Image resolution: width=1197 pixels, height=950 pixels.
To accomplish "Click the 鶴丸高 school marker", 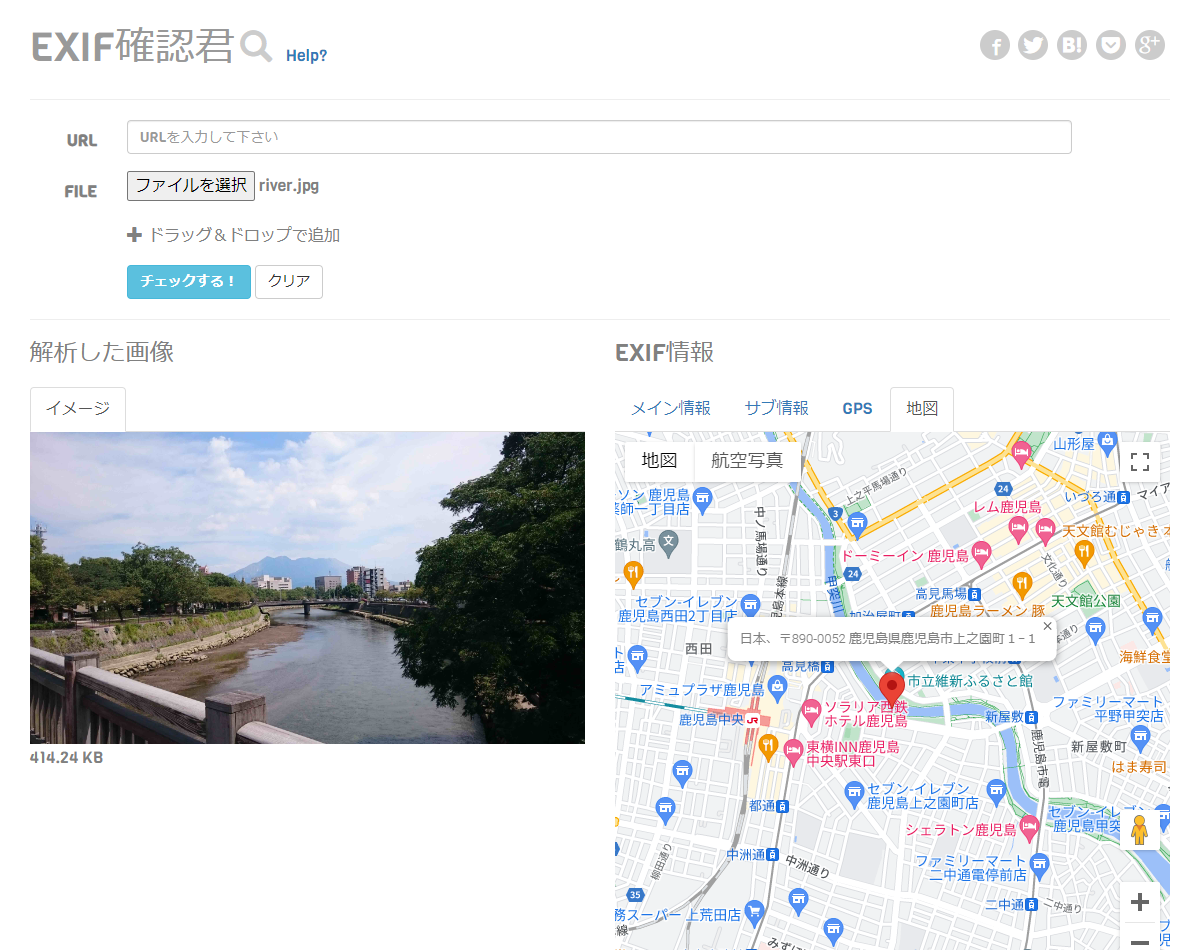I will coord(669,543).
